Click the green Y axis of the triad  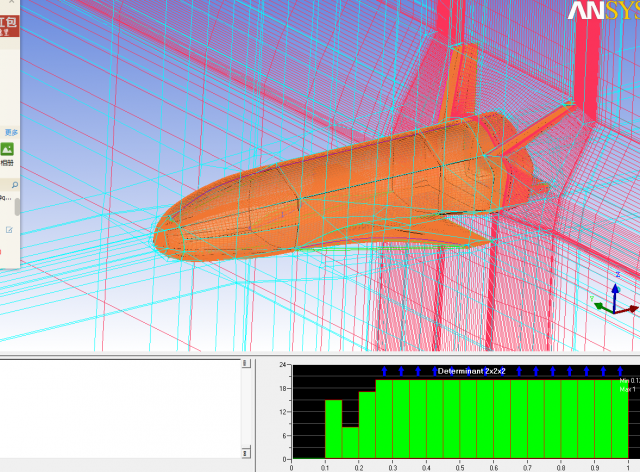603,307
